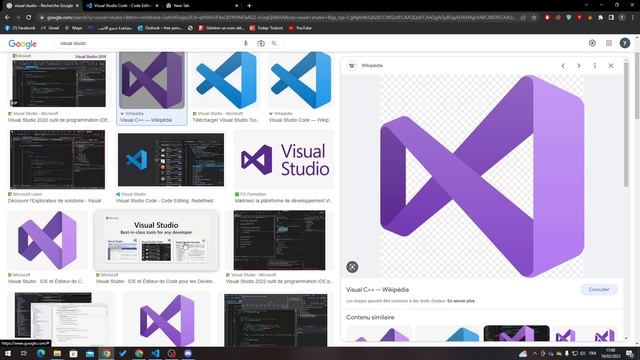This screenshot has width=640, height=360.
Task: Open Discord from the taskbar
Action: 188,353
